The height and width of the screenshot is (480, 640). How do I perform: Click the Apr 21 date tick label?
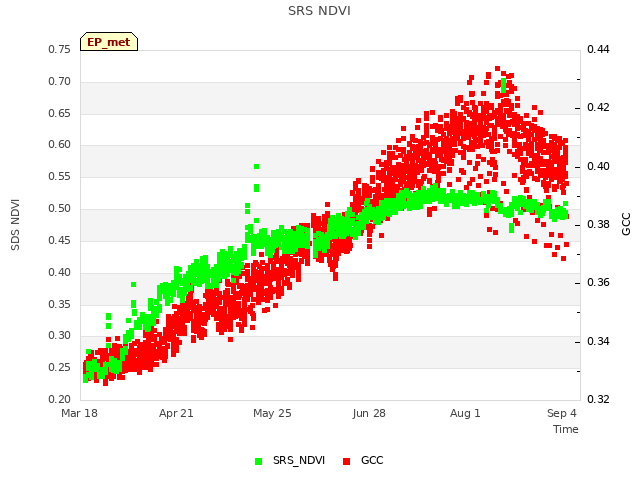click(x=176, y=413)
